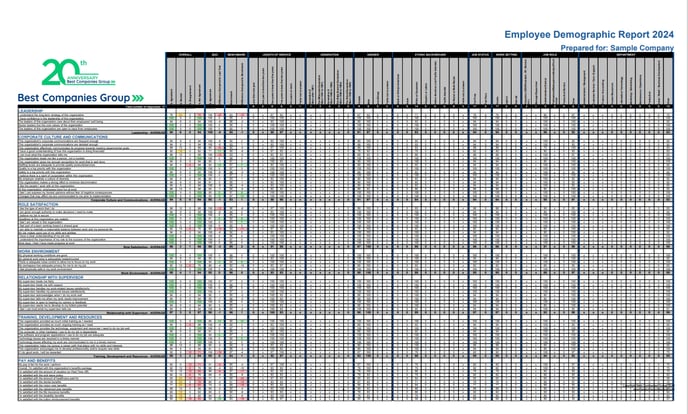Screen dimensions: 688x414
Task: Click the BENCHMARK column group header
Action: [236, 55]
